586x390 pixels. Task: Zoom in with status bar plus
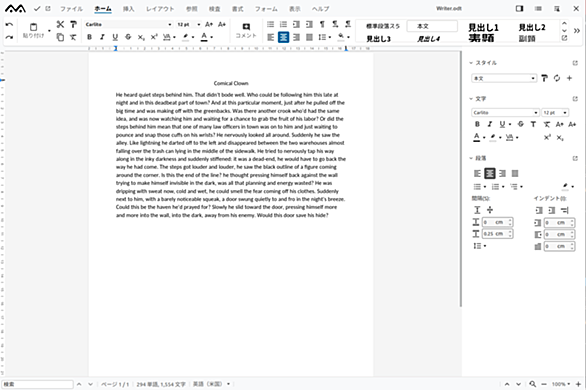[578, 384]
